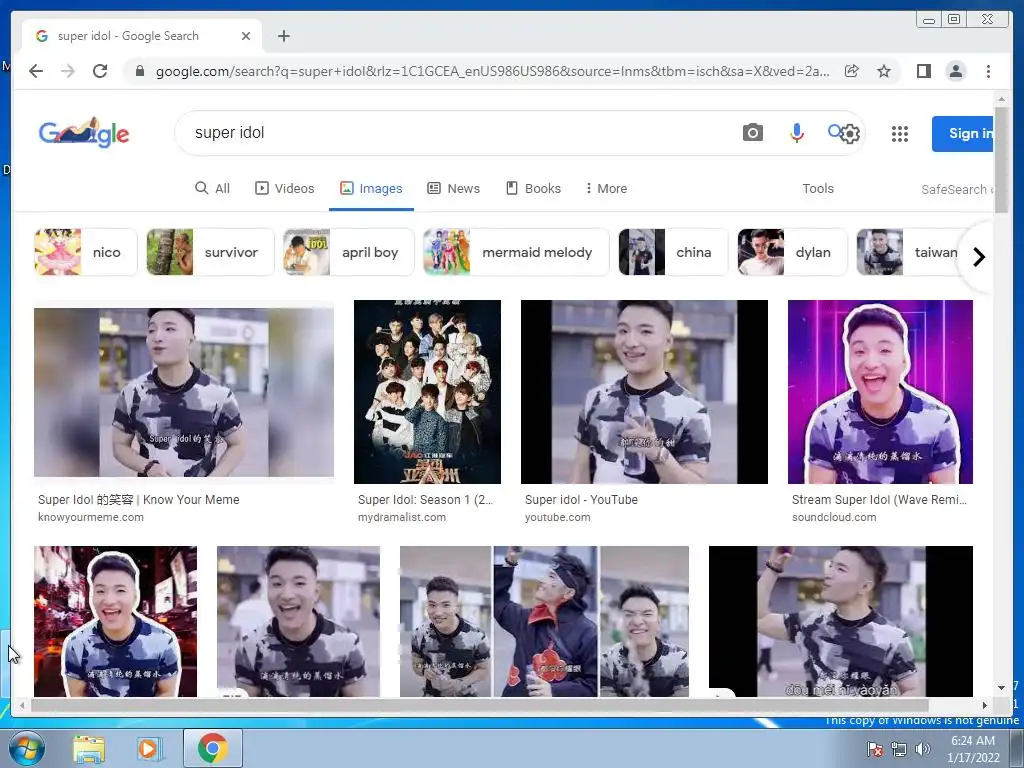Screen dimensions: 1024x768
Task: Click the super idol search box
Action: (x=457, y=133)
